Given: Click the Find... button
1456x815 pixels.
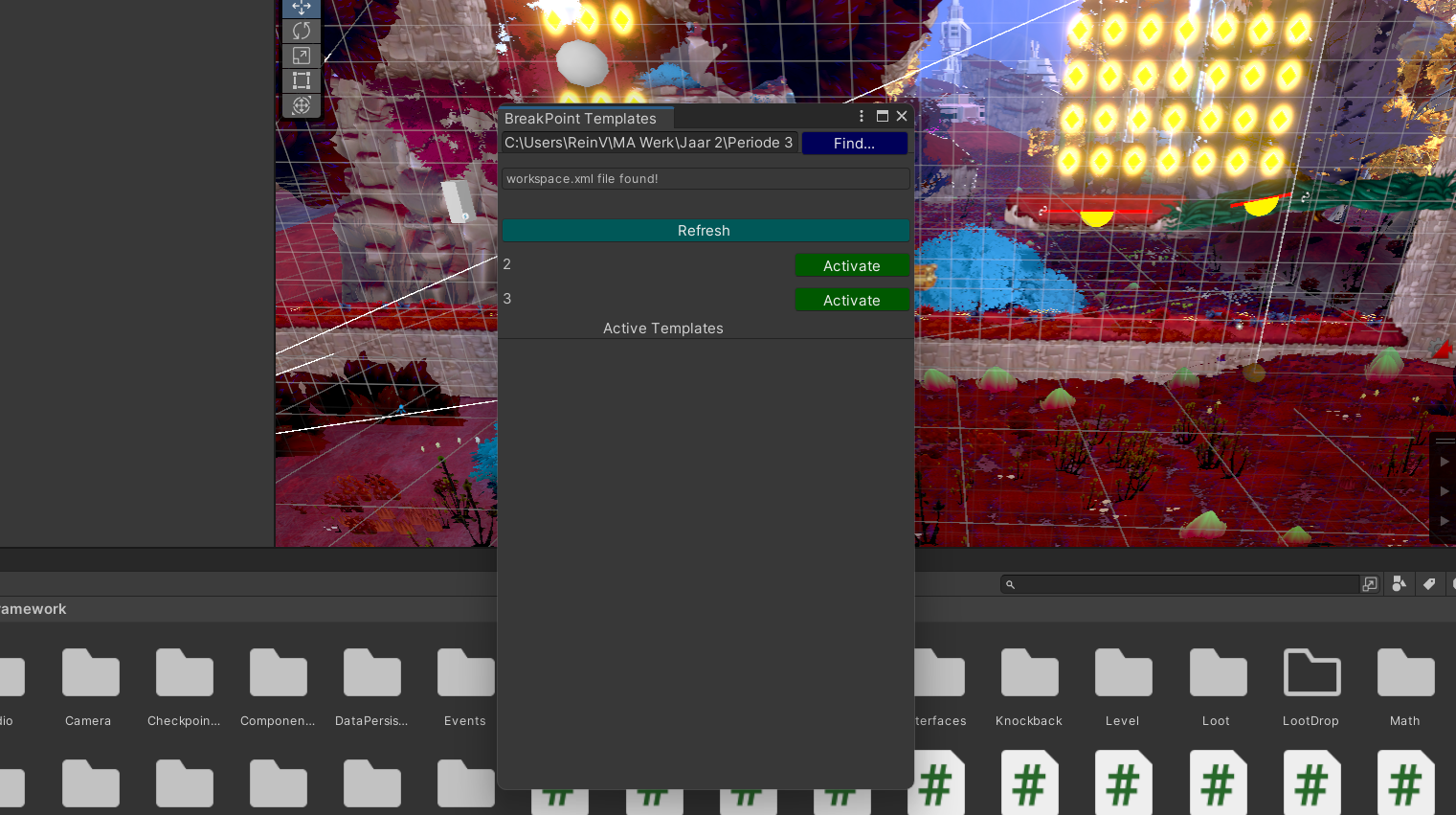Looking at the screenshot, I should (x=854, y=144).
